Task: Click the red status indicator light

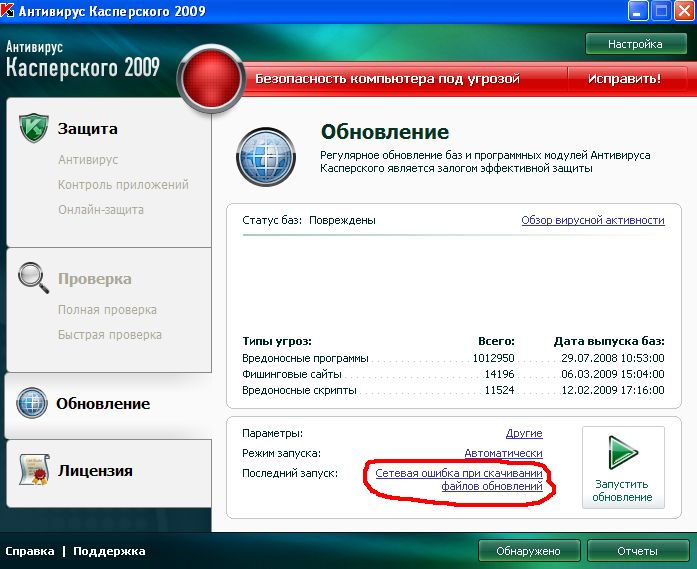Action: pos(211,79)
